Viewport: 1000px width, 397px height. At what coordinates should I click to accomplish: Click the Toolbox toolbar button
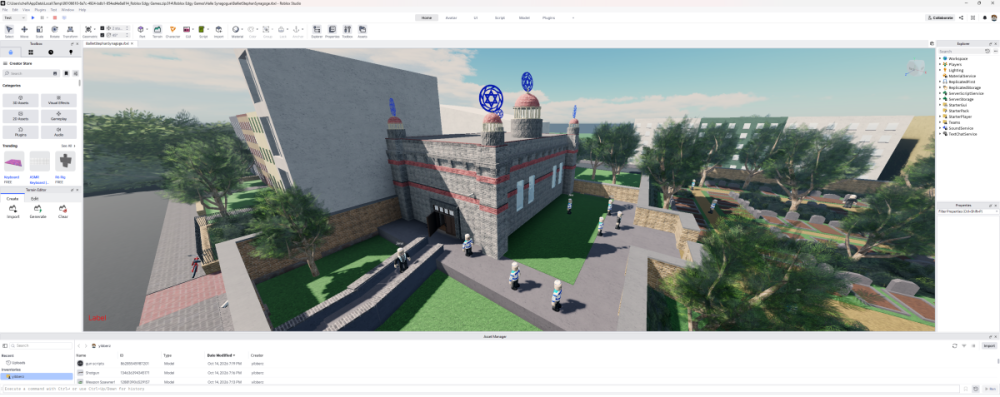coord(348,31)
